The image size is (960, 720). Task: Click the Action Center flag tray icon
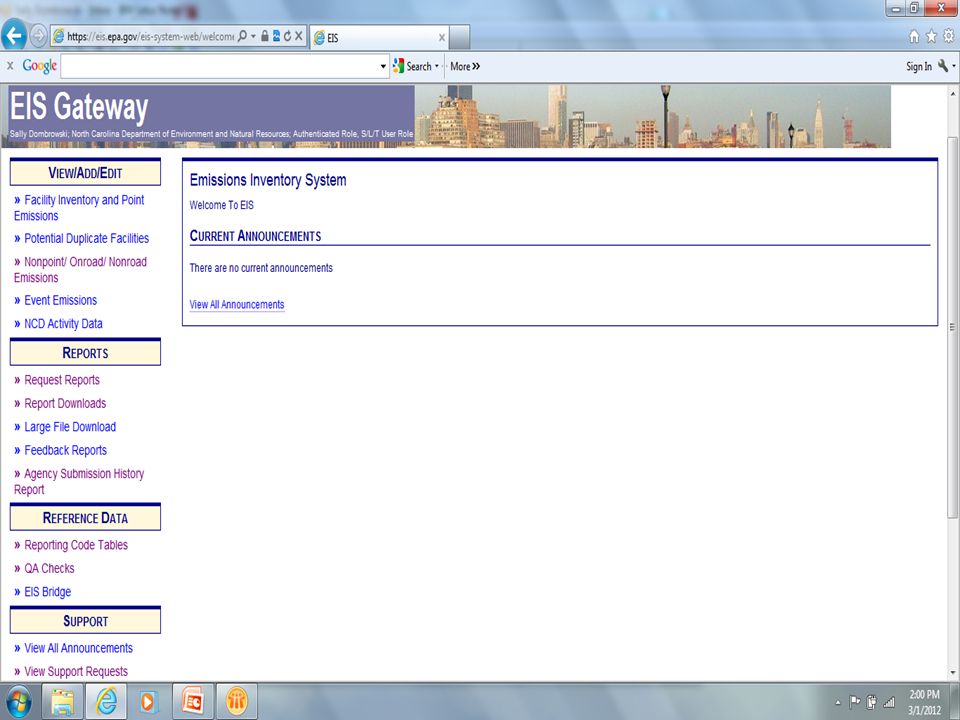click(x=855, y=702)
